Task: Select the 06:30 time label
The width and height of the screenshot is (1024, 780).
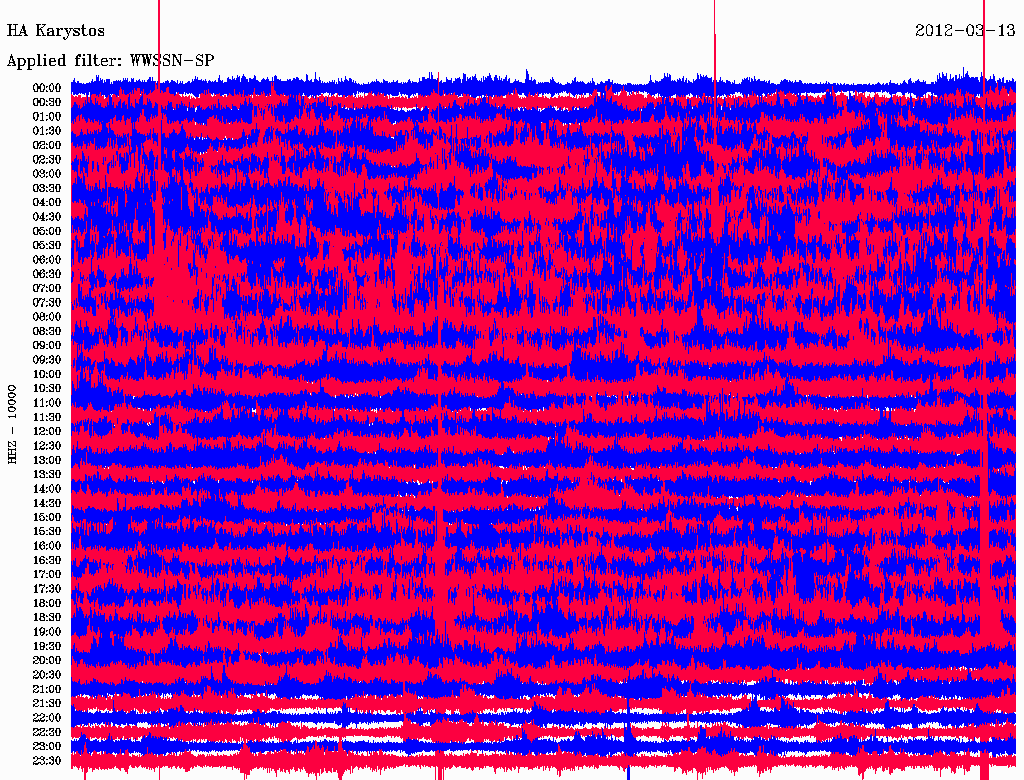Action: click(47, 274)
